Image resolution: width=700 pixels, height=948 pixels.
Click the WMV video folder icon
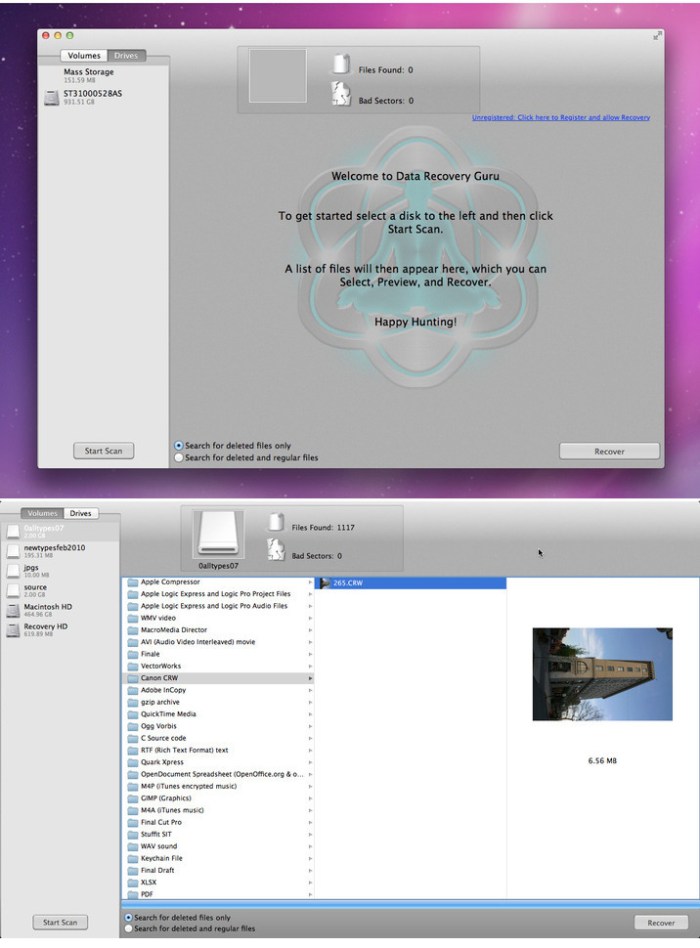pyautogui.click(x=133, y=618)
